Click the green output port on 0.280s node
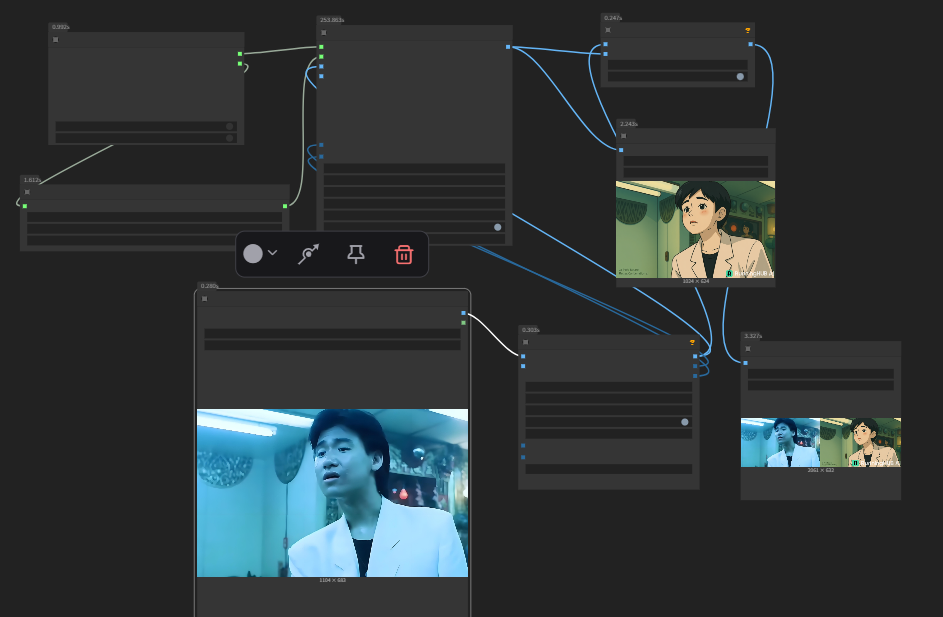 pos(464,323)
